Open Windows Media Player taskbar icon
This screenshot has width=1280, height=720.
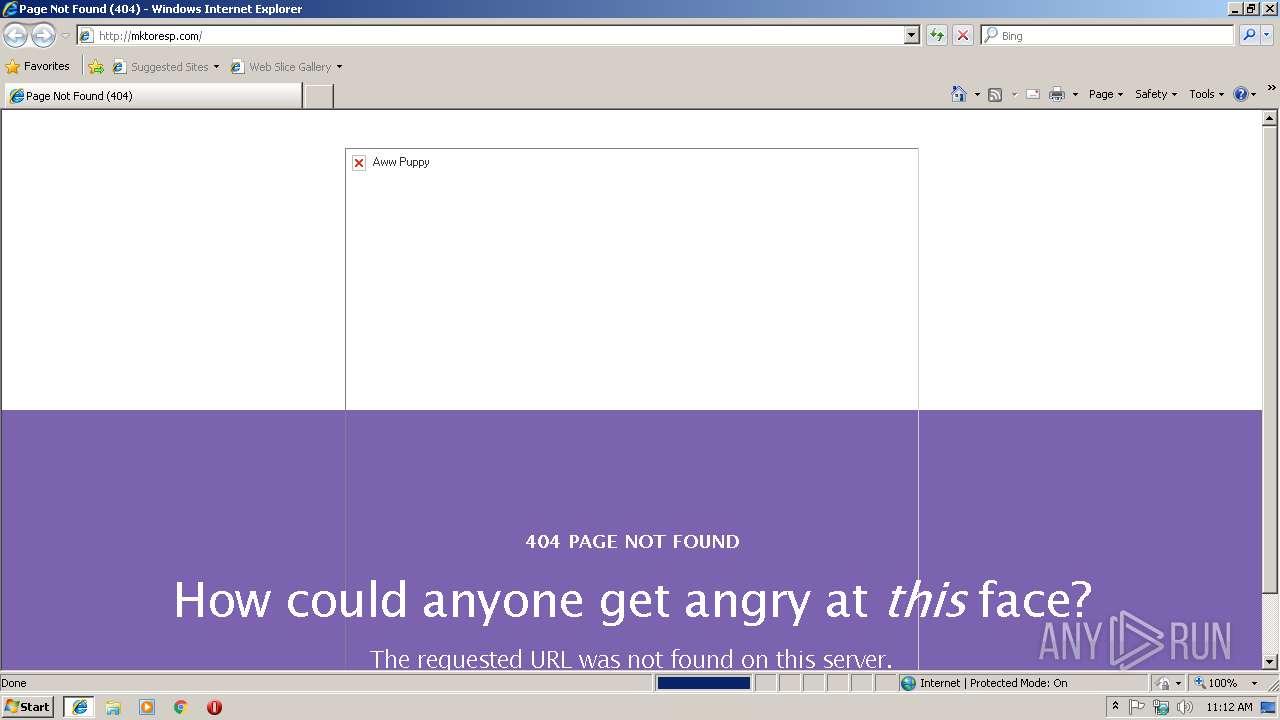147,707
